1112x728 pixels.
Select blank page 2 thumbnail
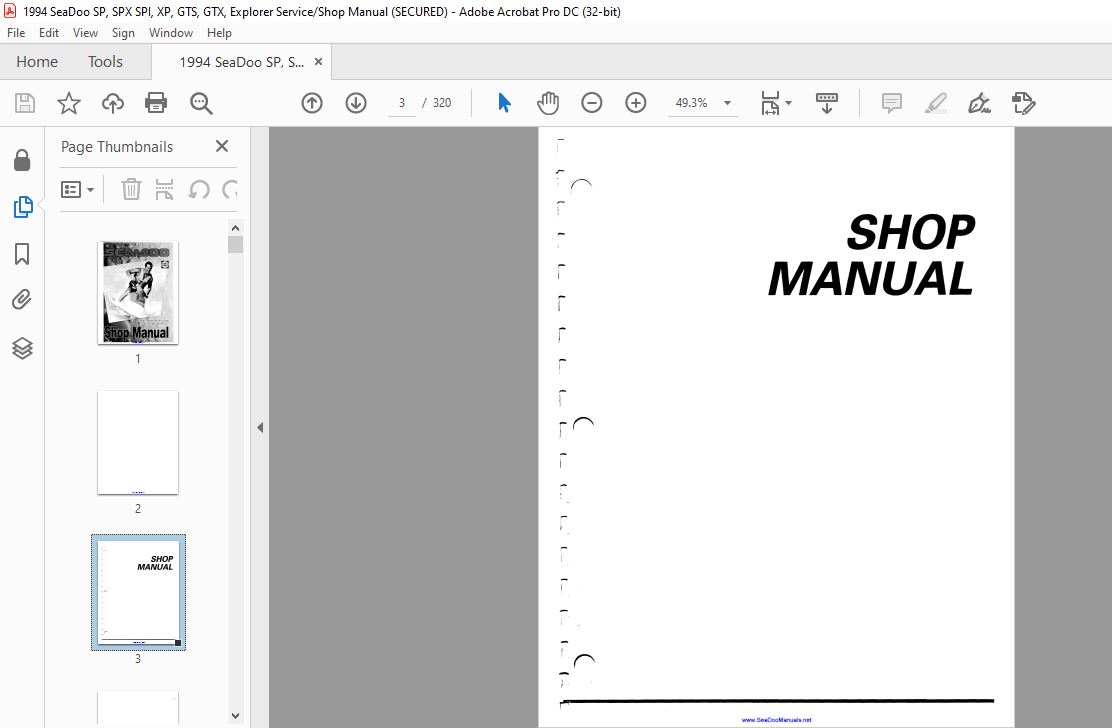pyautogui.click(x=138, y=442)
